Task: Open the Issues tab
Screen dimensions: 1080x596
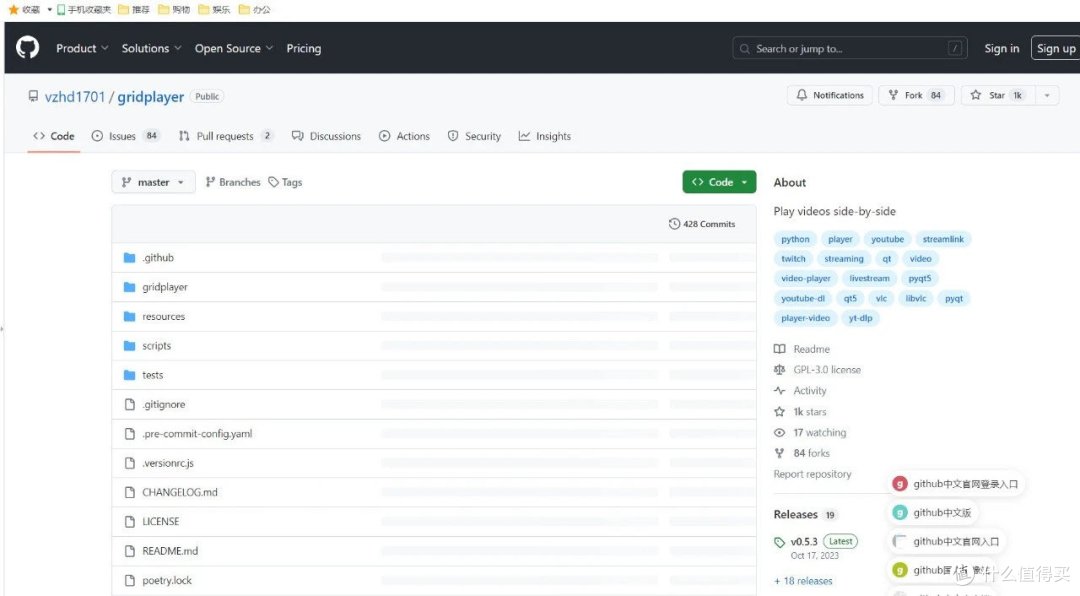Action: click(126, 136)
